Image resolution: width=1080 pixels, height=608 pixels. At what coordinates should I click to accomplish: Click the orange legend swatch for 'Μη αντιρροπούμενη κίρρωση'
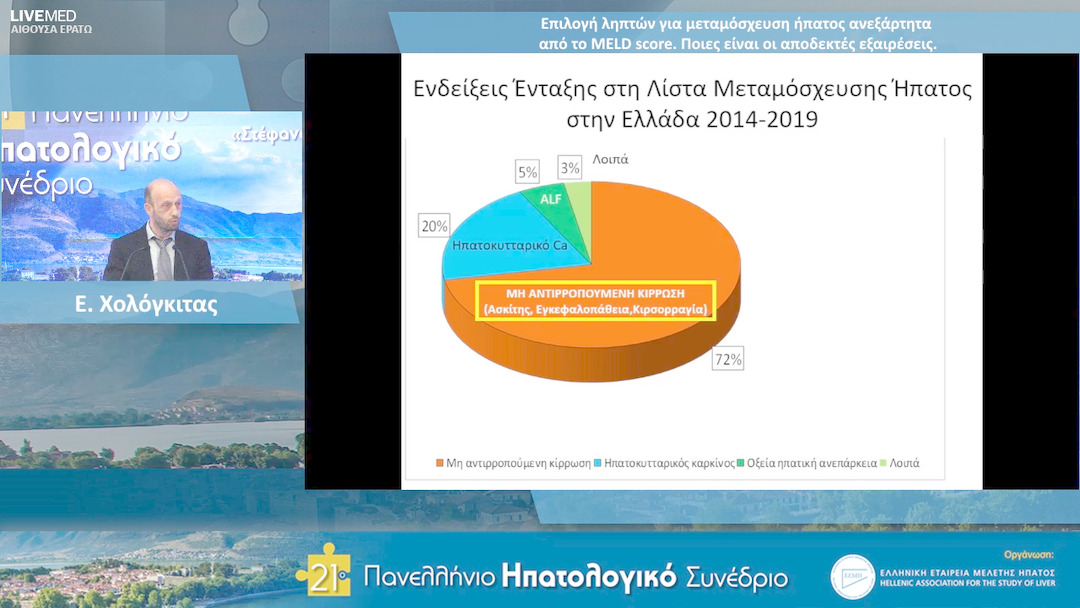439,463
